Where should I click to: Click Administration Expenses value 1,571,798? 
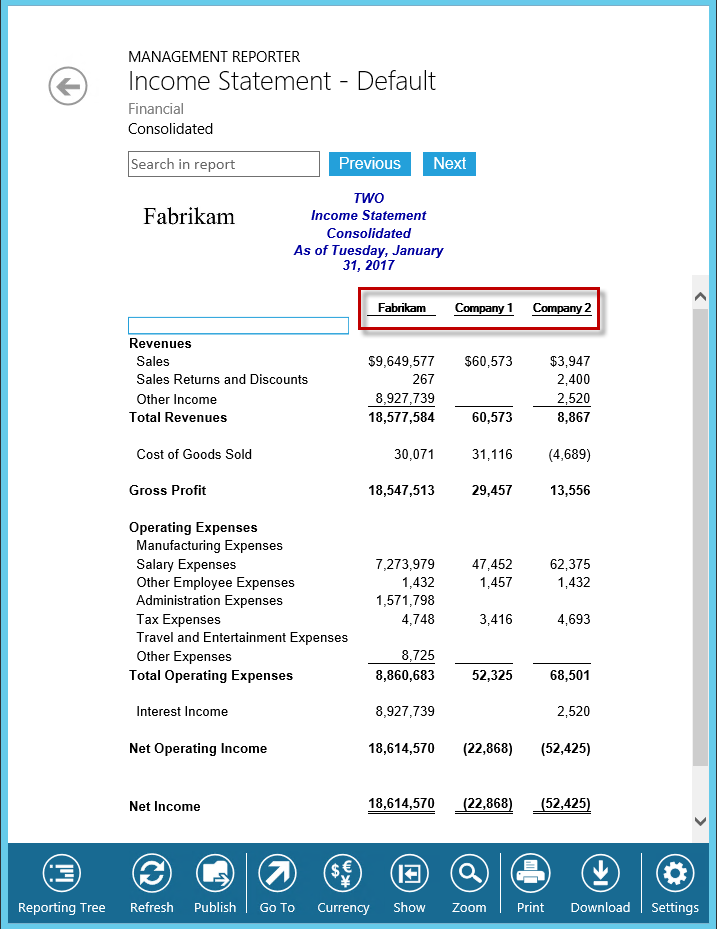click(x=405, y=600)
